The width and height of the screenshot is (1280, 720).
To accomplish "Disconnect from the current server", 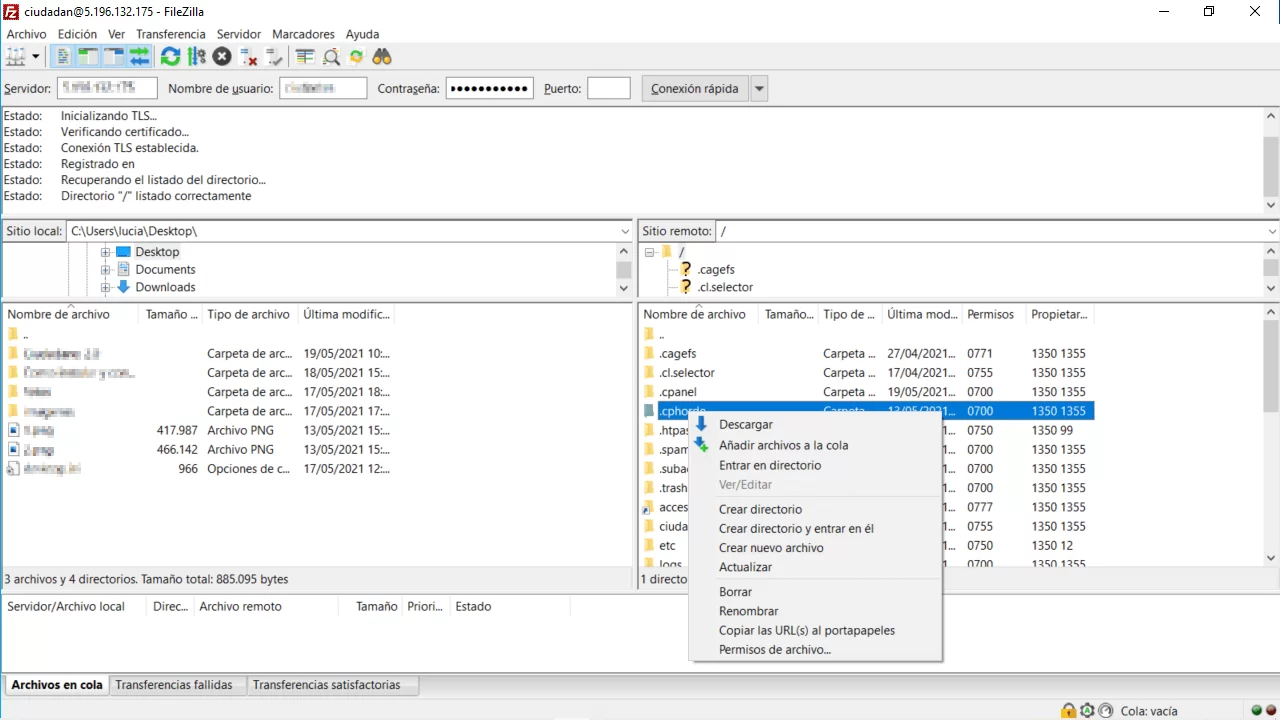I will point(248,57).
